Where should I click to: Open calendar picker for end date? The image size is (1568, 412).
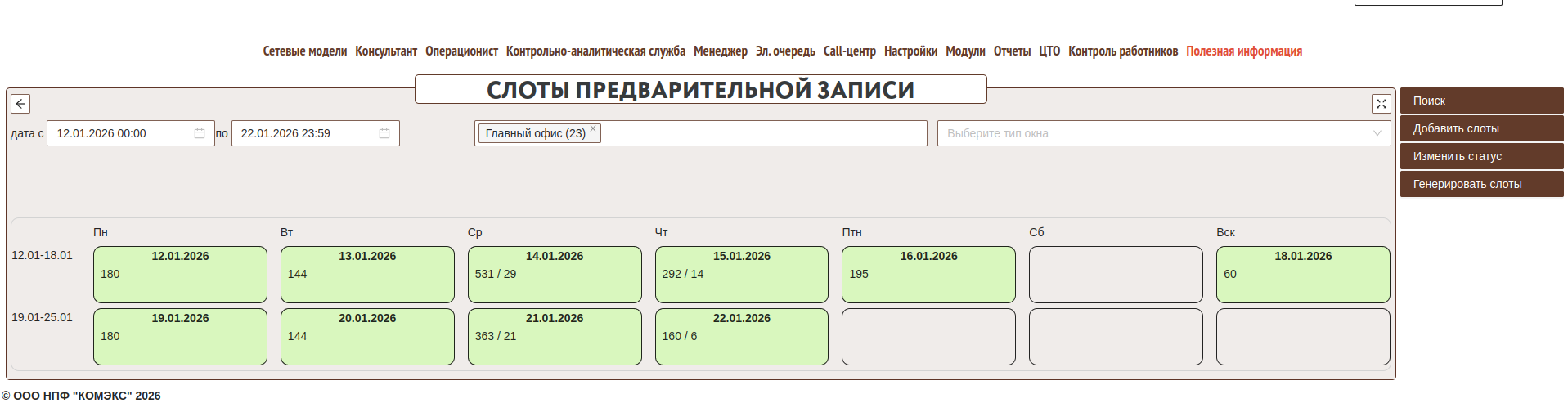(384, 133)
